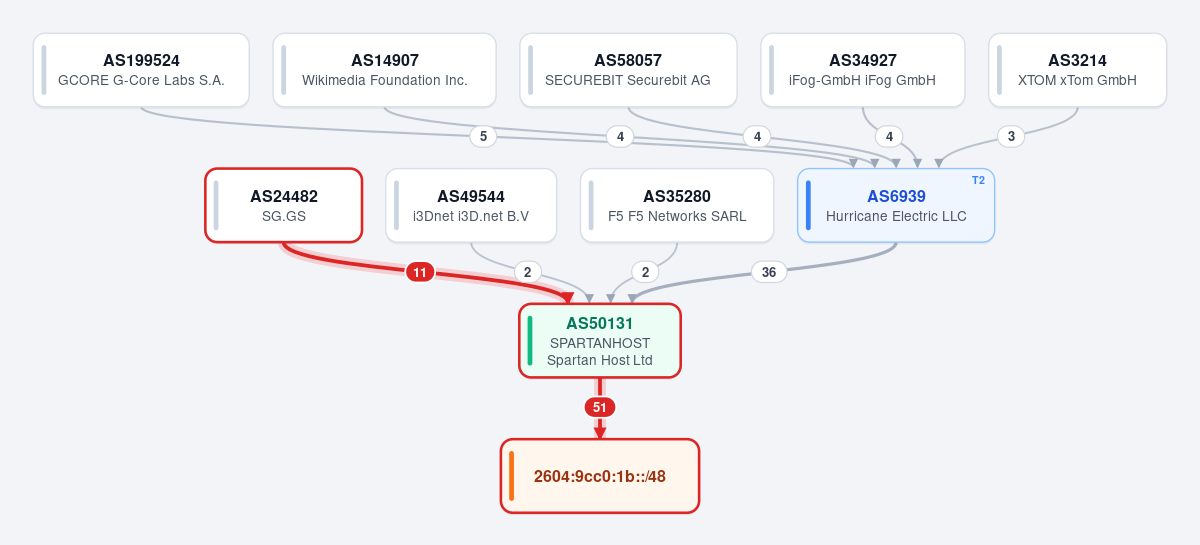Select the AS199524 GCORE node

pos(141,70)
